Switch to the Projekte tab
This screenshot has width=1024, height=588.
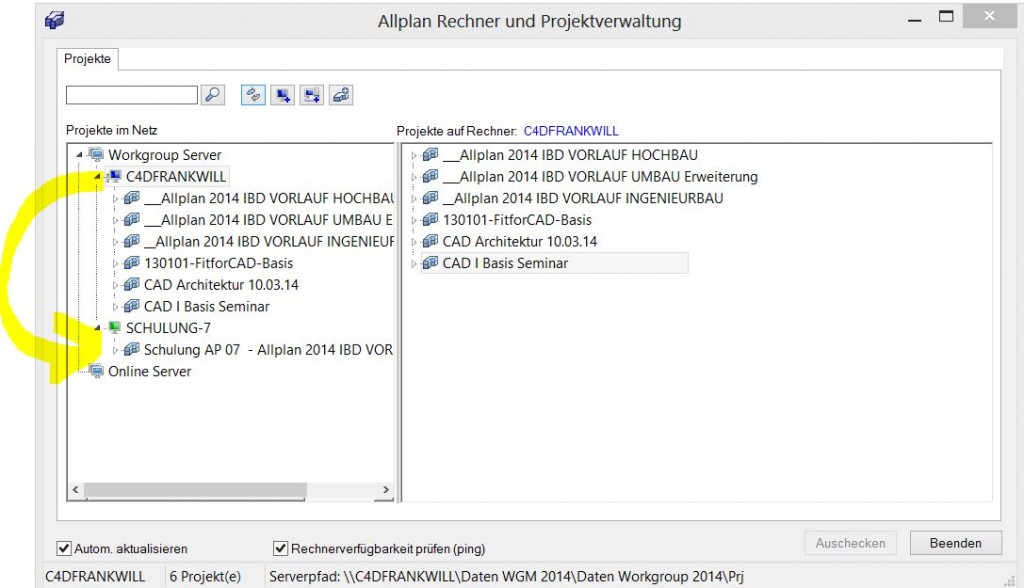click(x=88, y=59)
